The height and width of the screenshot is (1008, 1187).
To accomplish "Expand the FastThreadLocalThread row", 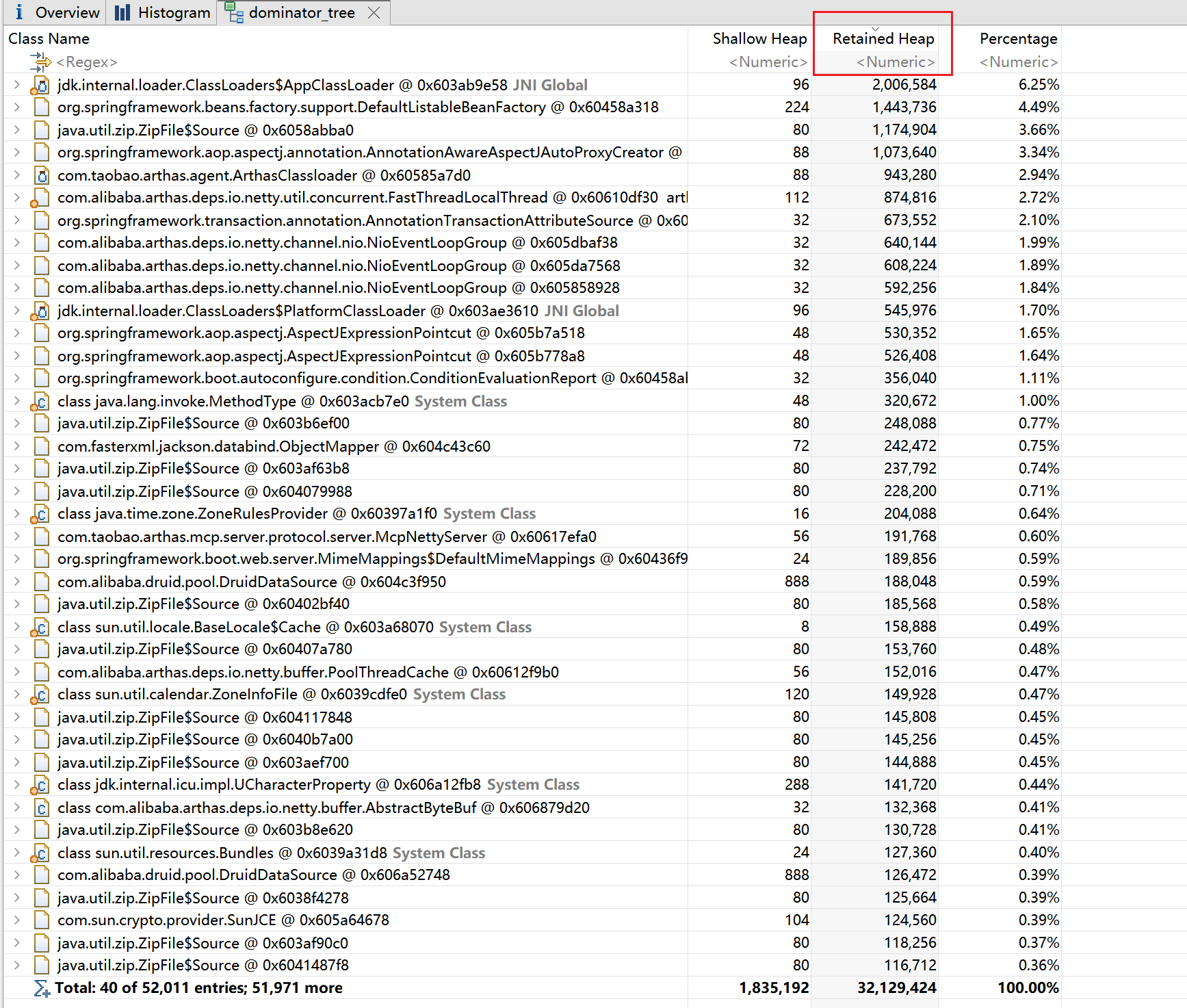I will tap(16, 198).
